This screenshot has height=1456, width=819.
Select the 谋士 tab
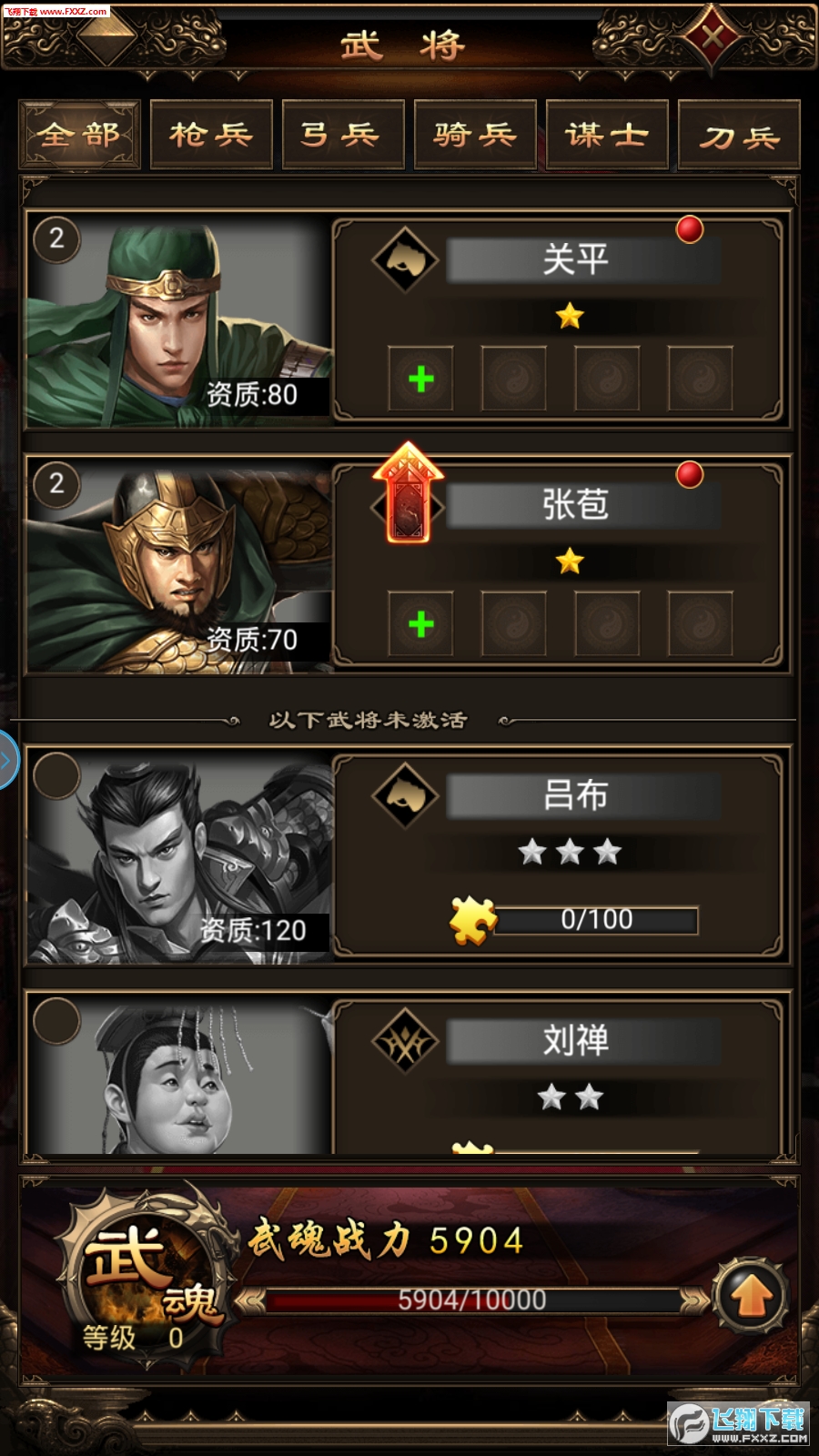point(607,135)
